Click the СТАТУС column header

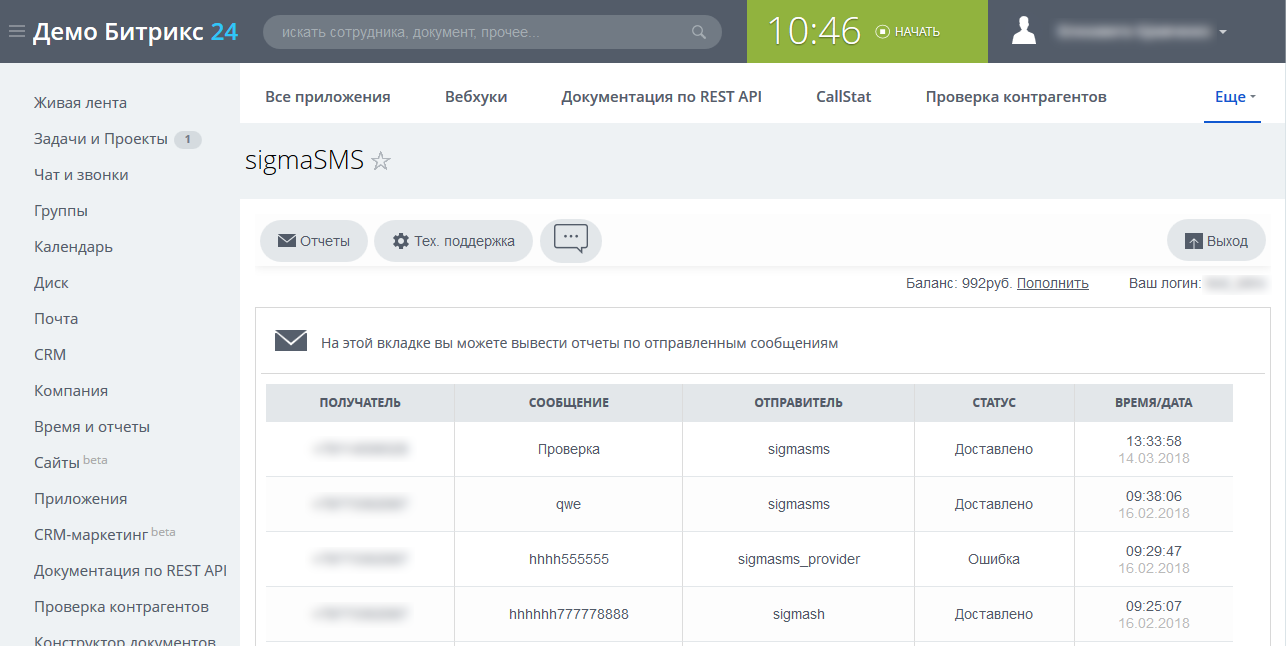[x=994, y=403]
